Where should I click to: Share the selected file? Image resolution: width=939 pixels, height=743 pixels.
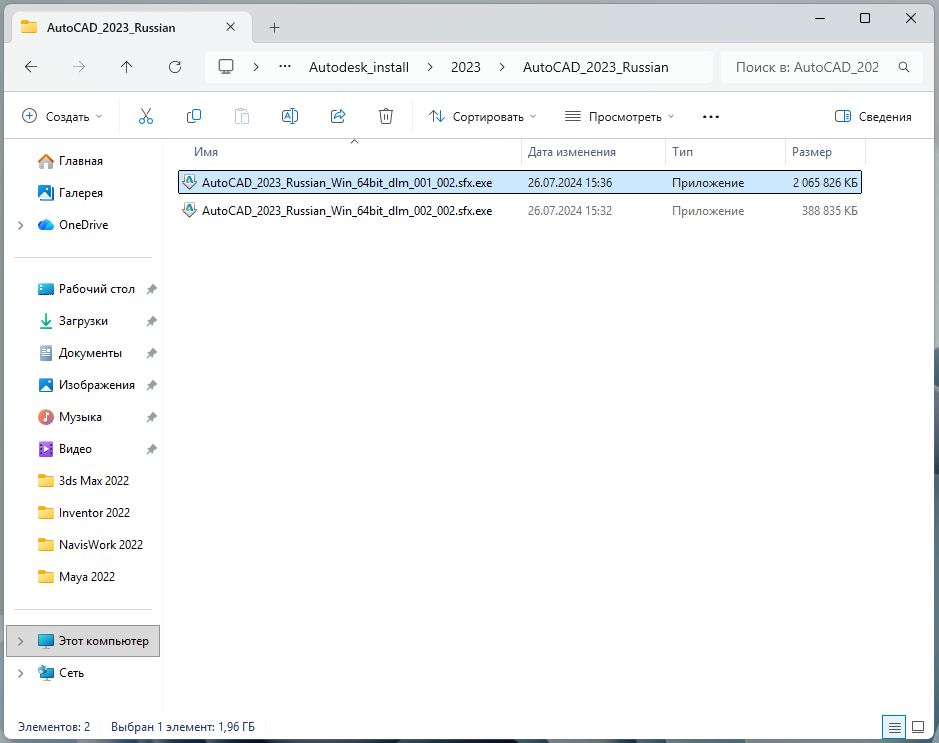pos(338,116)
